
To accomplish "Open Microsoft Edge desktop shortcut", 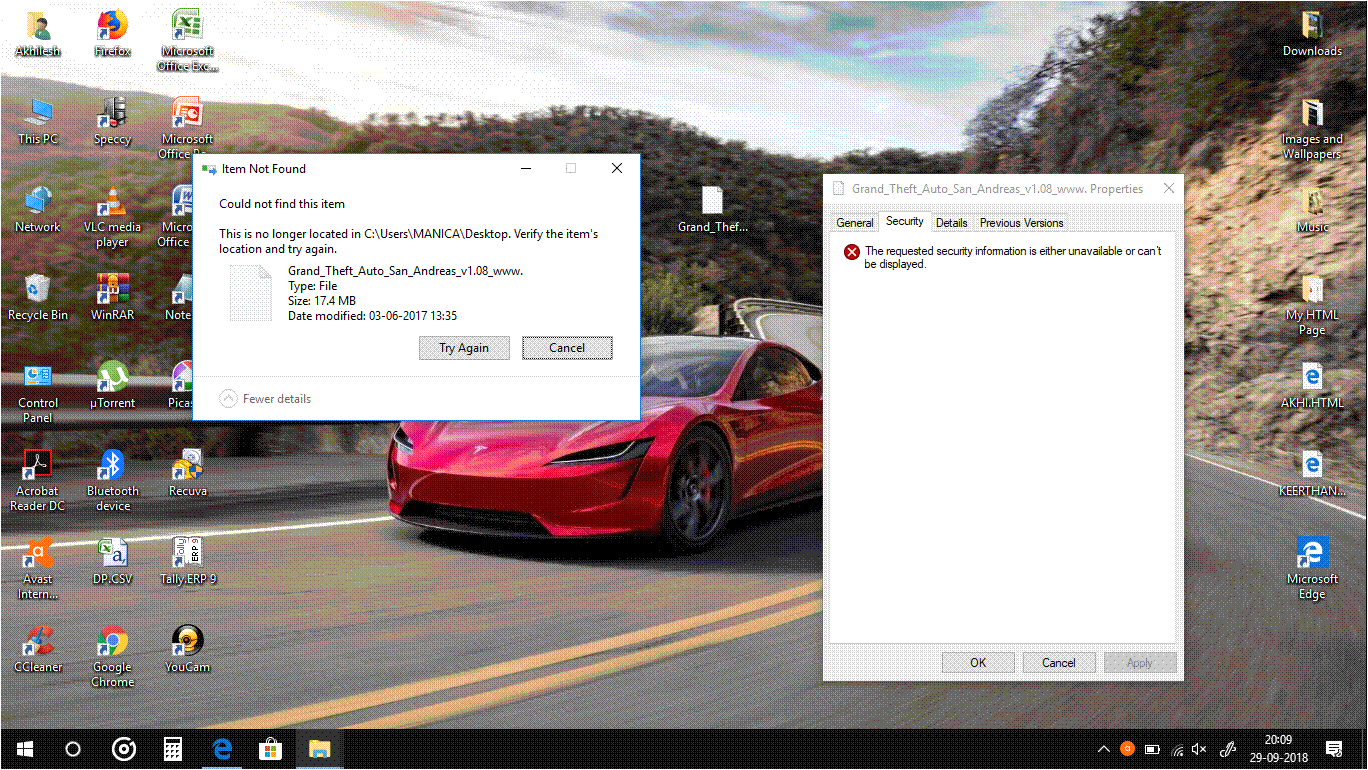I will click(1312, 569).
